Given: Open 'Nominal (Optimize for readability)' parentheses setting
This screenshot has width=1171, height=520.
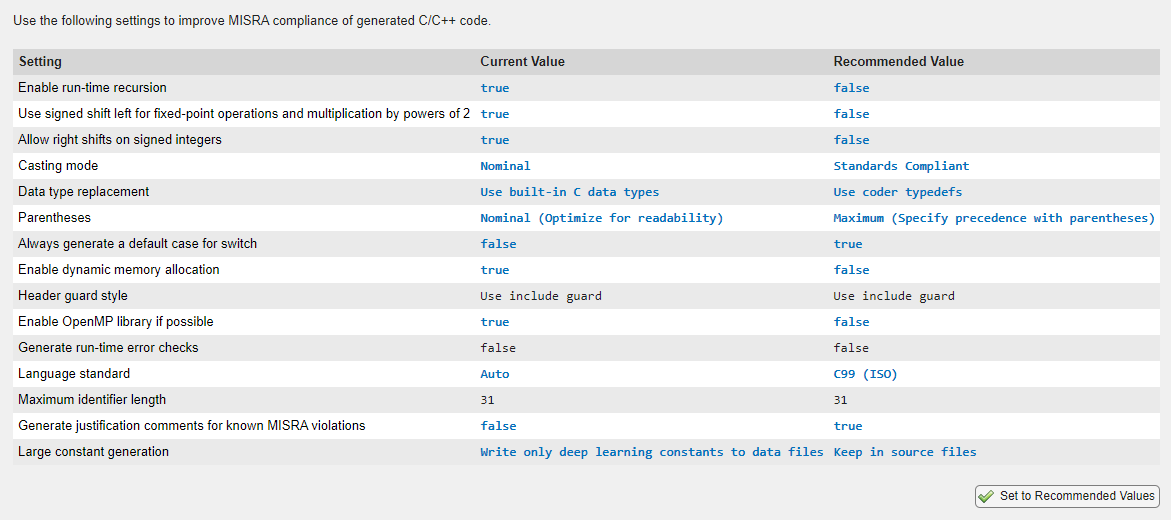Looking at the screenshot, I should click(601, 218).
